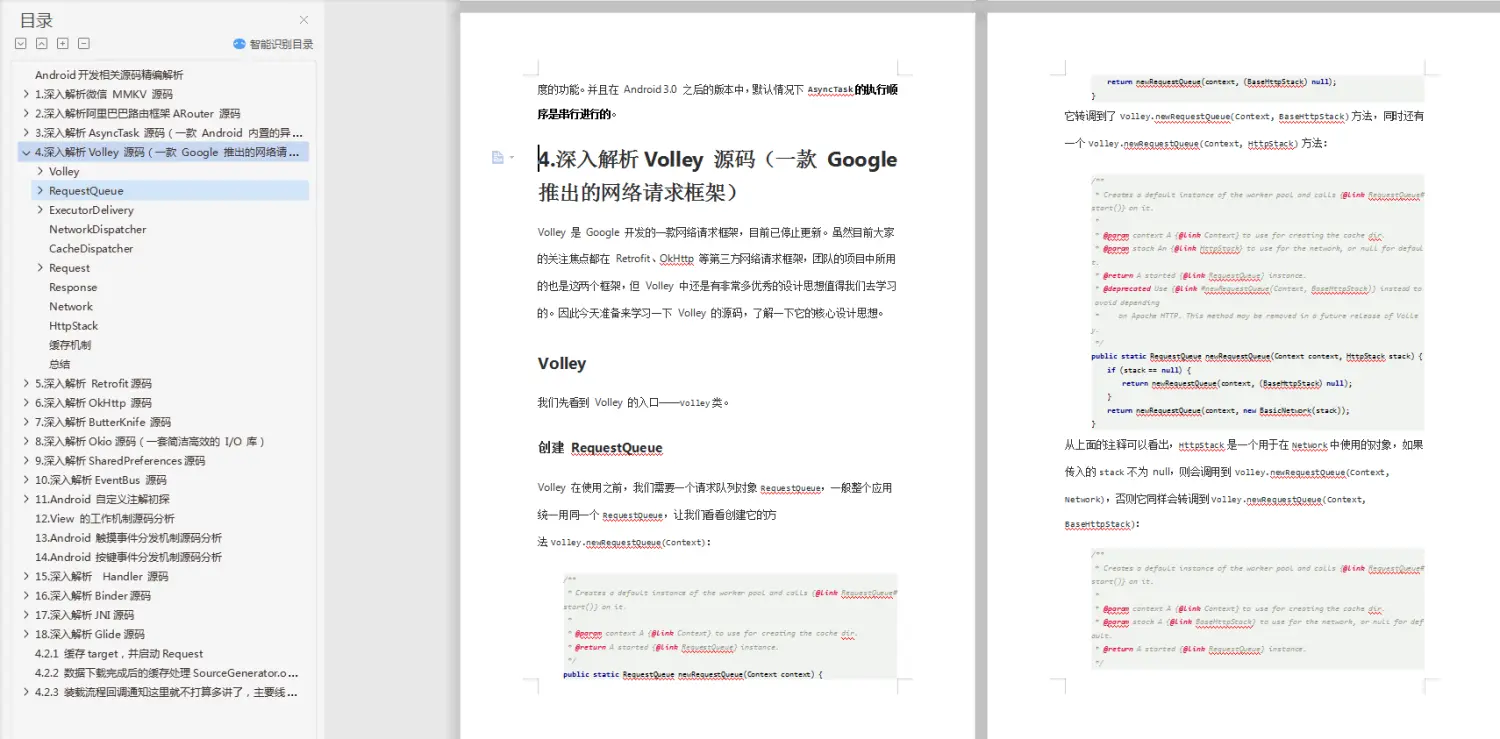This screenshot has width=1500, height=739.
Task: Select the Response outline entry
Action: 73,287
